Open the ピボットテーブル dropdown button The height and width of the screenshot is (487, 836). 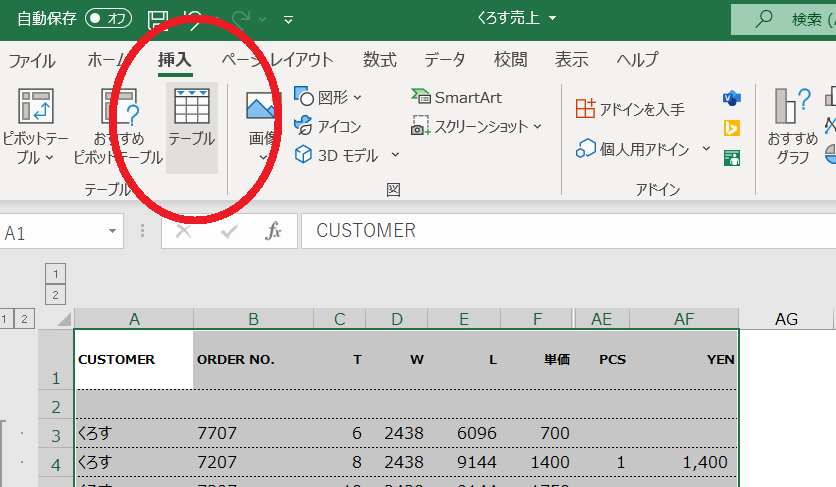pos(35,127)
